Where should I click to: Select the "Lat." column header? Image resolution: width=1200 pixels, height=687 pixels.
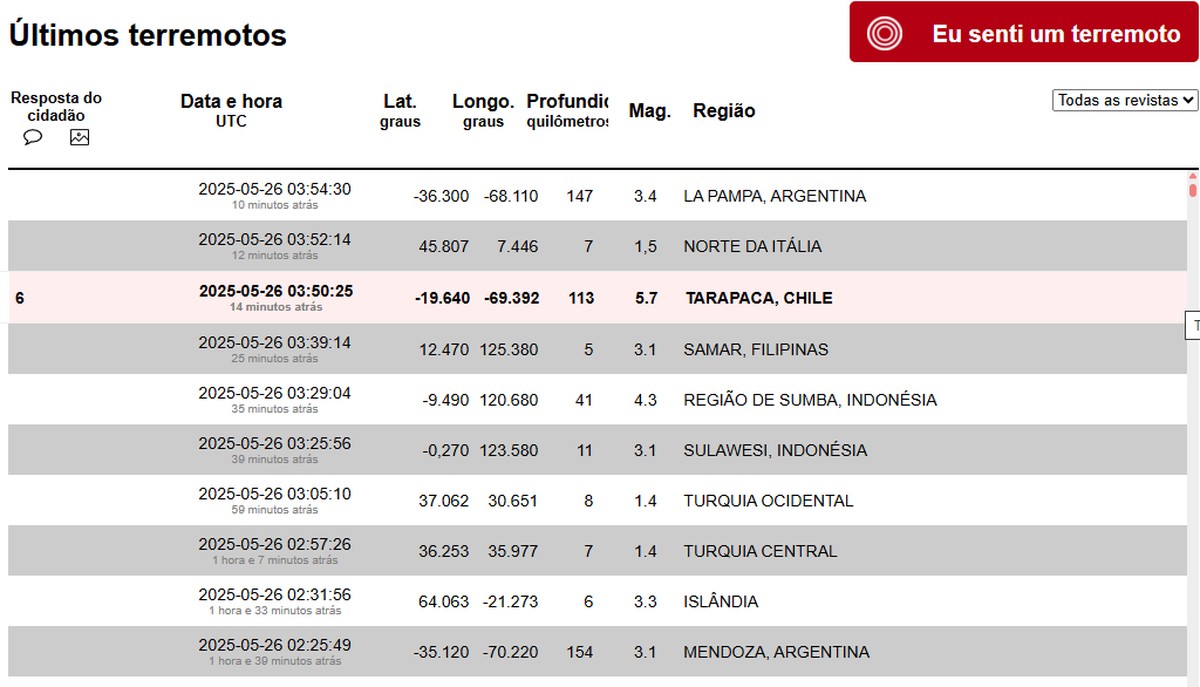(400, 101)
